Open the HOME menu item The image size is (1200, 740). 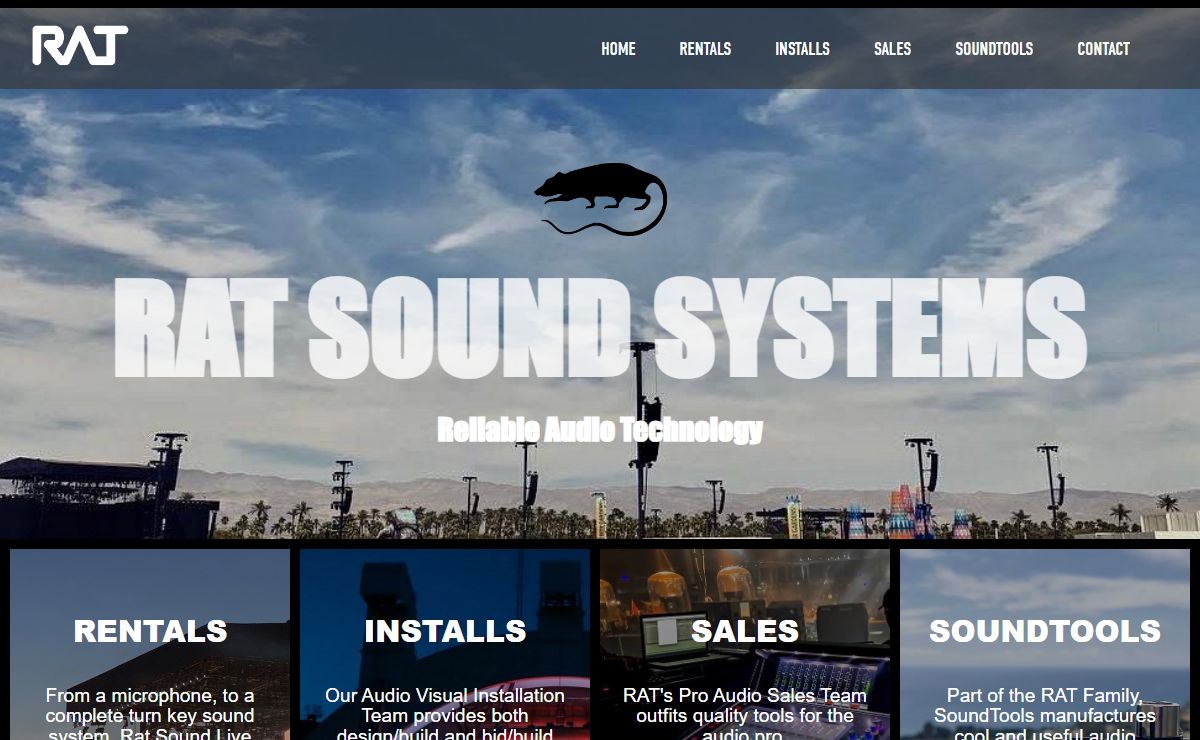coord(618,49)
